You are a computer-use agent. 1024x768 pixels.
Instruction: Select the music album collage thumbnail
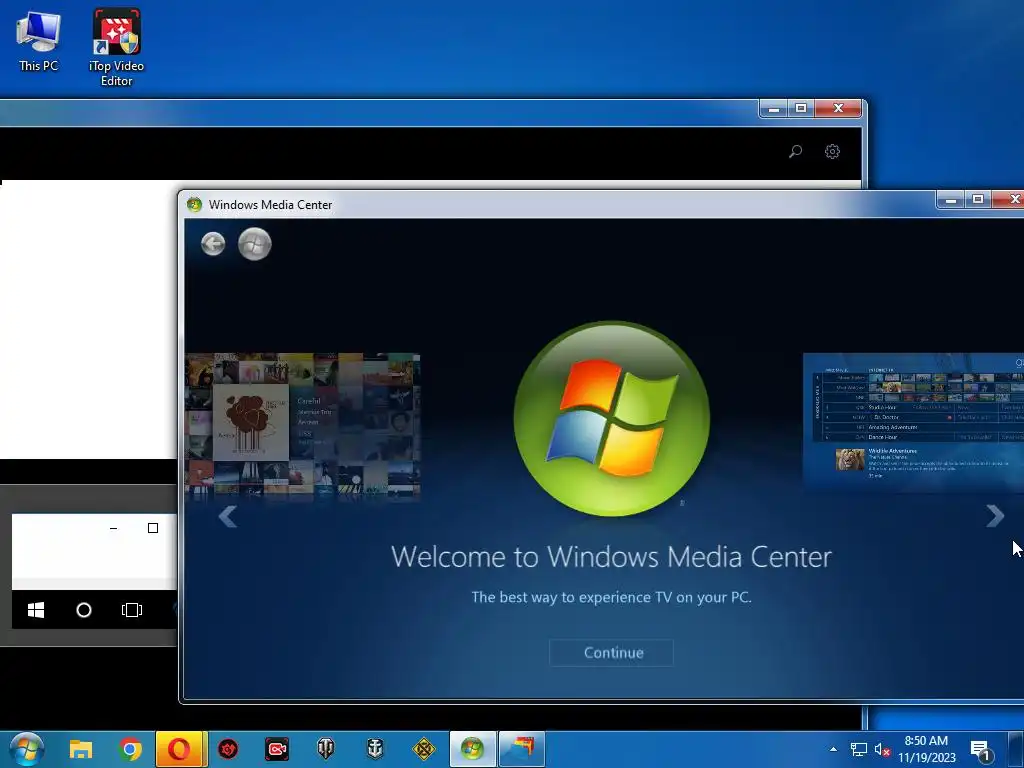[302, 426]
